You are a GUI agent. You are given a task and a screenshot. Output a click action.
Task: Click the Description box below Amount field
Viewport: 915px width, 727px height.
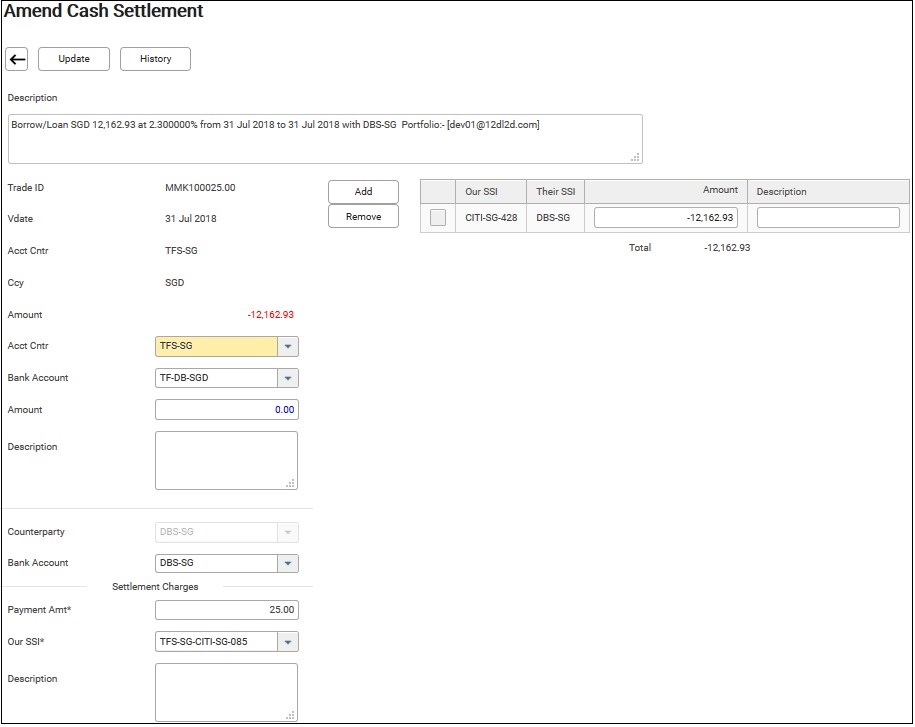coord(226,460)
